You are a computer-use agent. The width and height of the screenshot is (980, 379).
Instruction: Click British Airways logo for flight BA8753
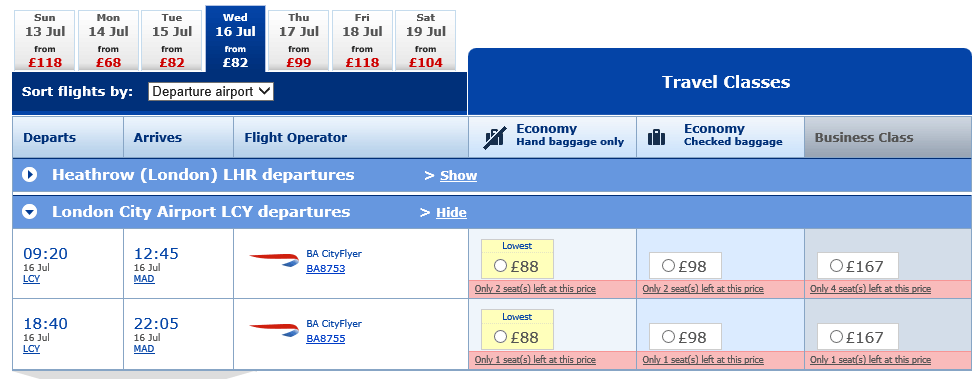click(x=274, y=260)
